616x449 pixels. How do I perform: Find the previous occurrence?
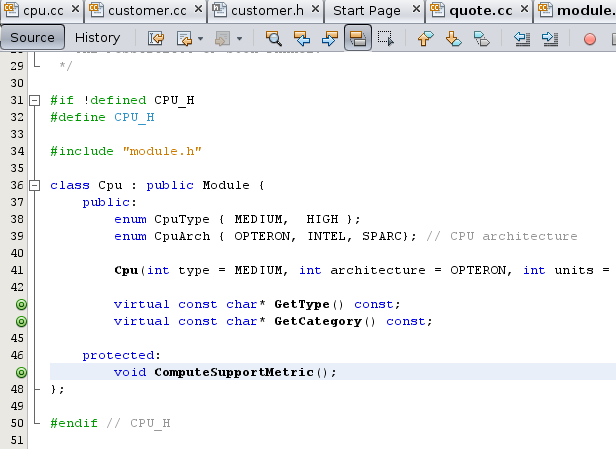(301, 39)
